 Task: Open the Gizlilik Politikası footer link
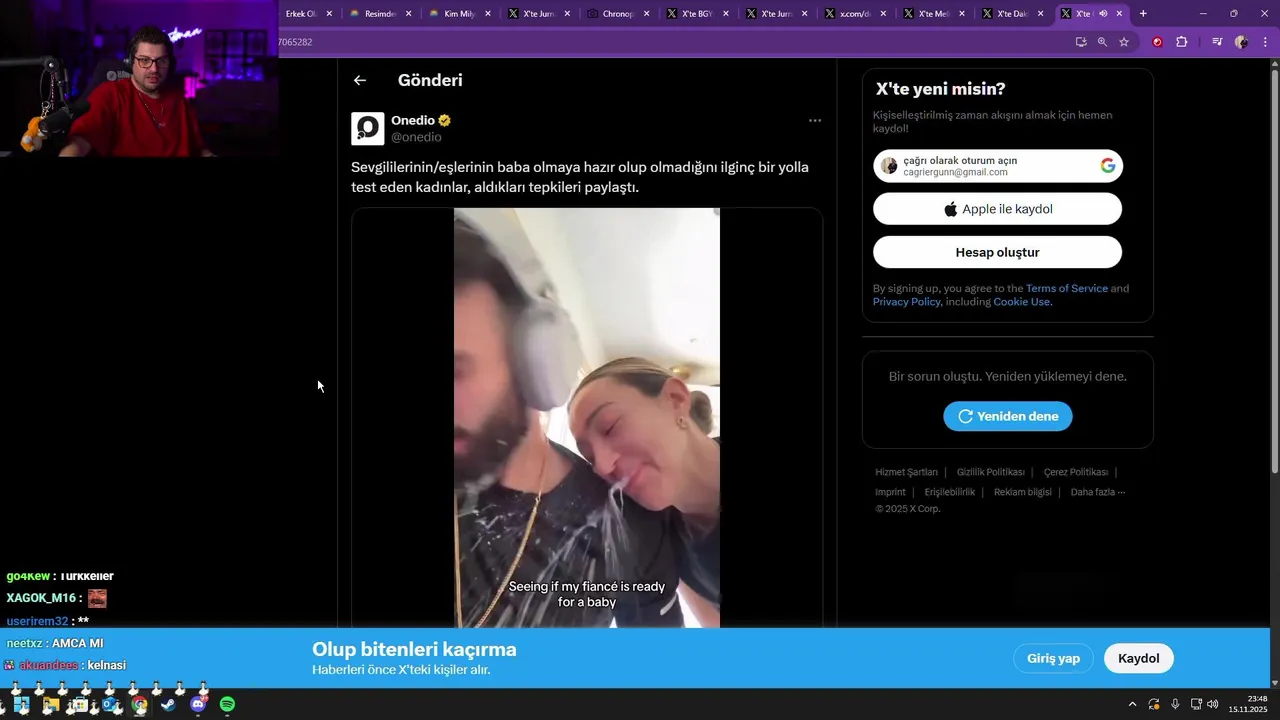[991, 472]
